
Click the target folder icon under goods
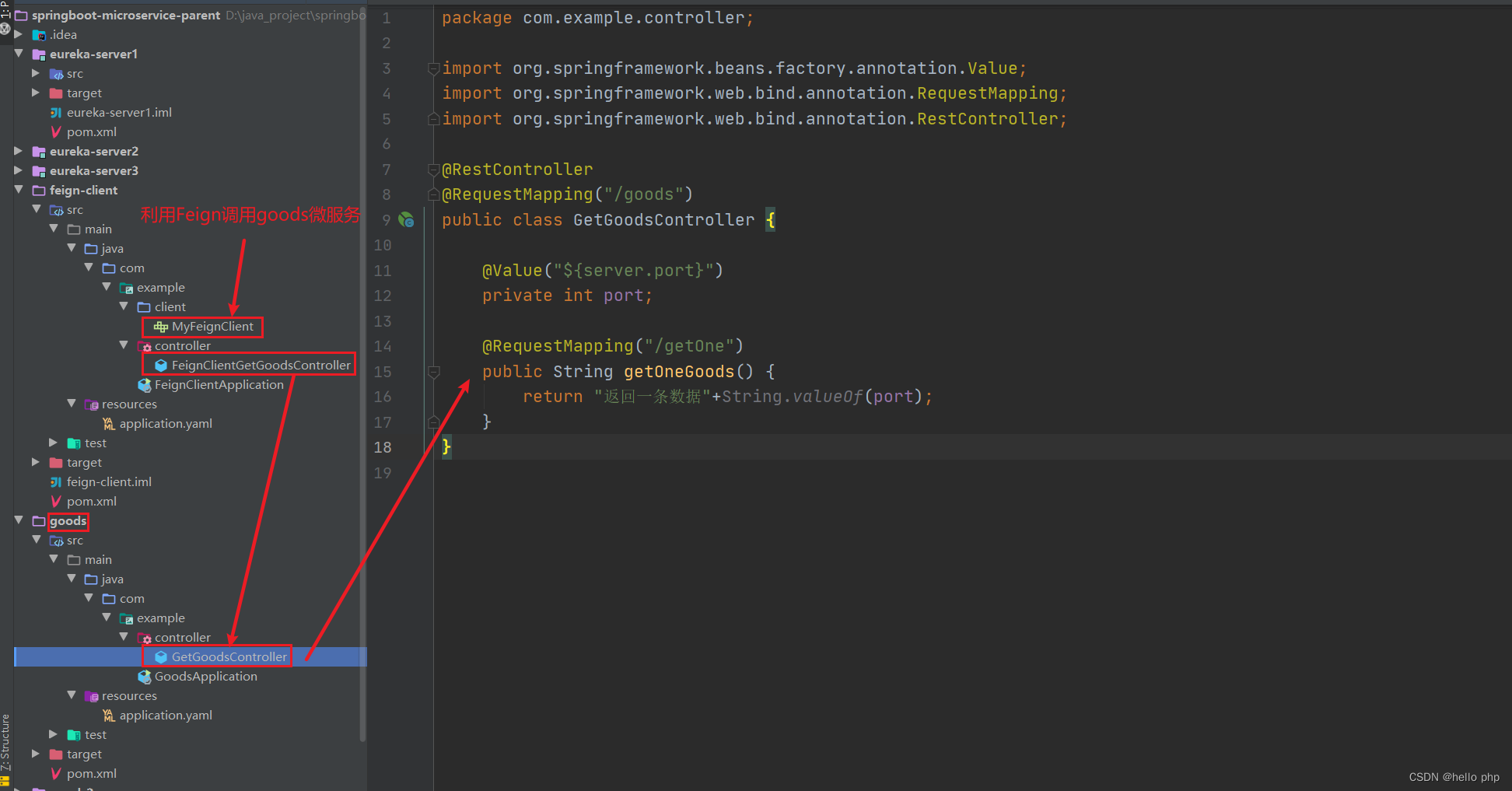click(x=56, y=754)
